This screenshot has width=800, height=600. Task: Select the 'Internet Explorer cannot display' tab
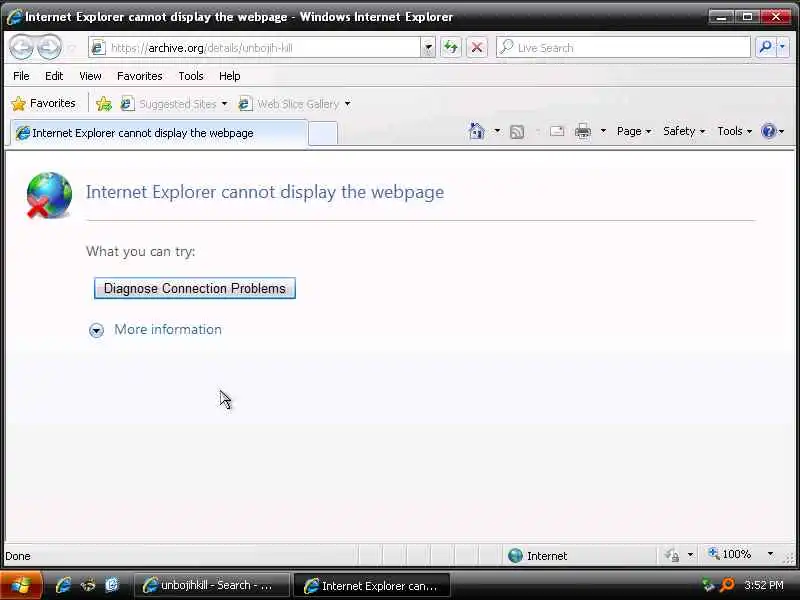pyautogui.click(x=159, y=133)
